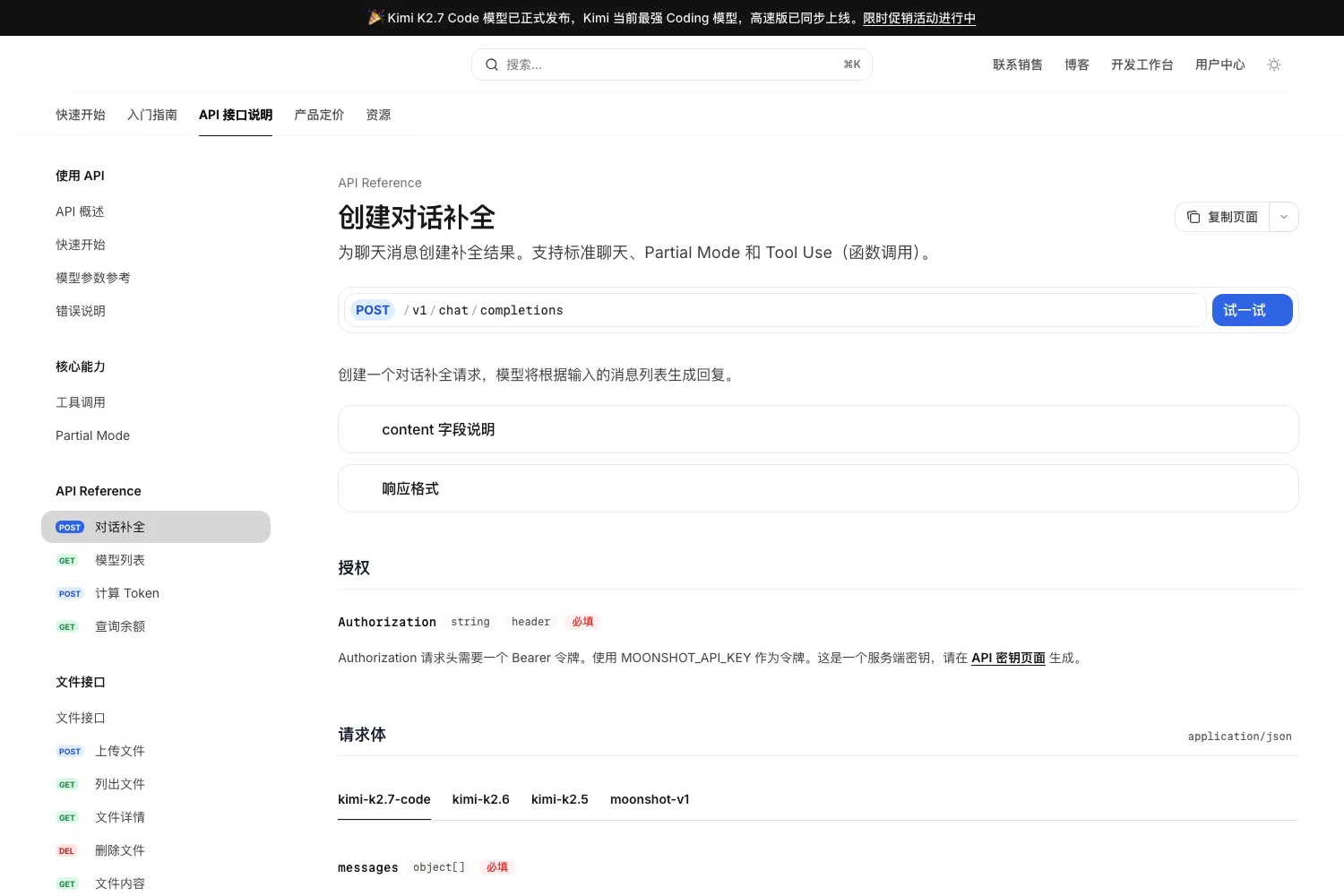The image size is (1344, 896).
Task: Open 博客 in header
Action: click(1077, 65)
